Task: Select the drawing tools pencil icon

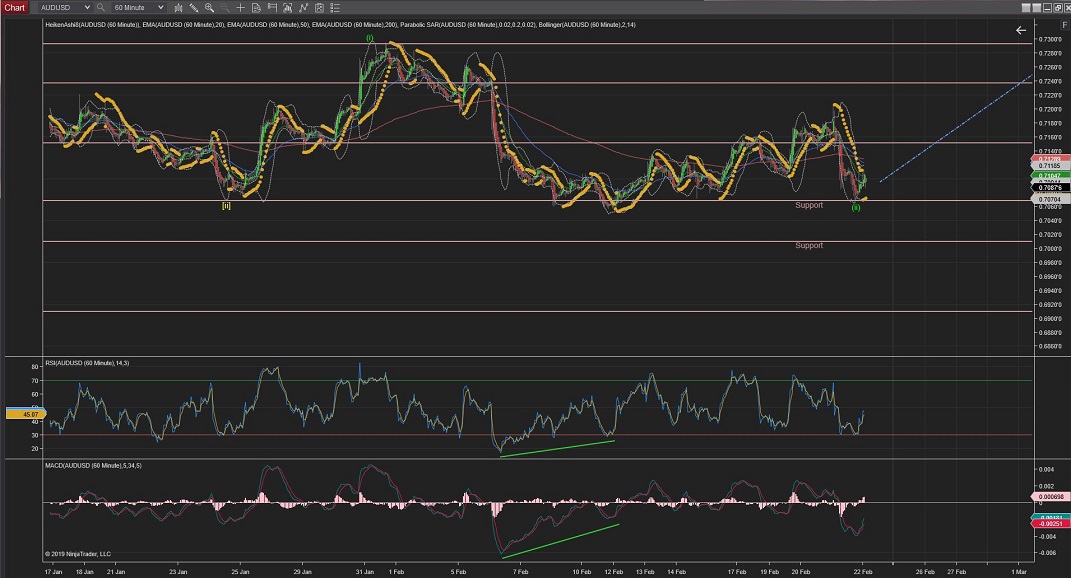Action: point(193,7)
